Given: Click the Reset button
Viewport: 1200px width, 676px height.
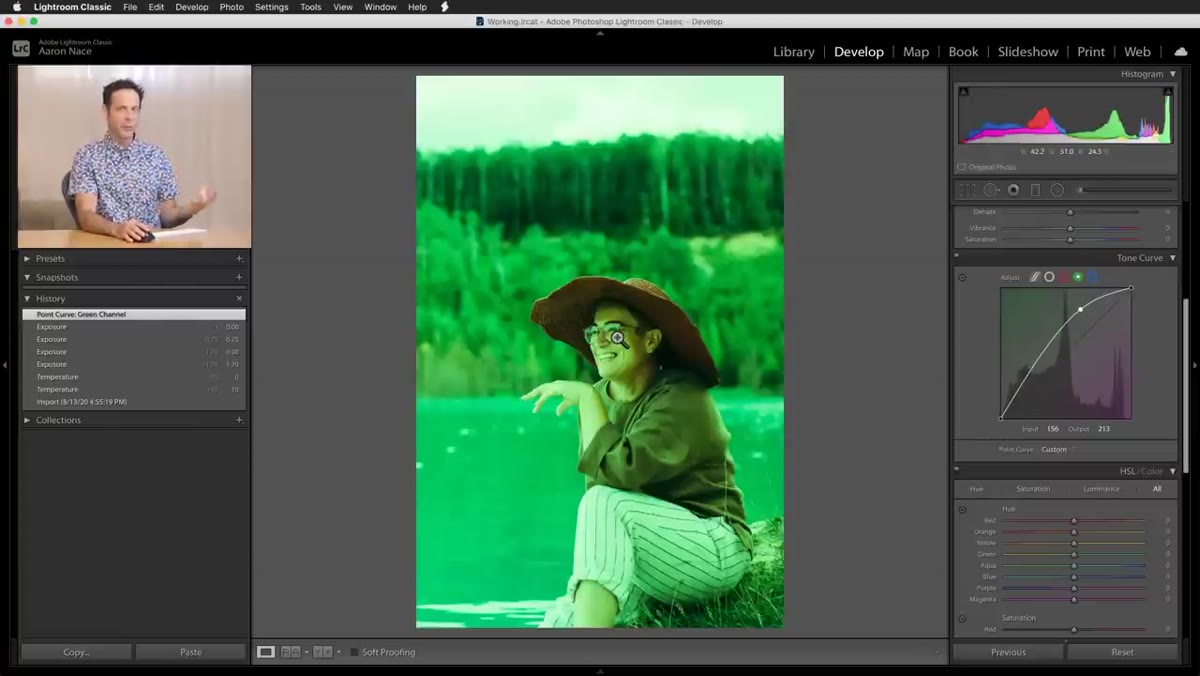Looking at the screenshot, I should (1122, 652).
